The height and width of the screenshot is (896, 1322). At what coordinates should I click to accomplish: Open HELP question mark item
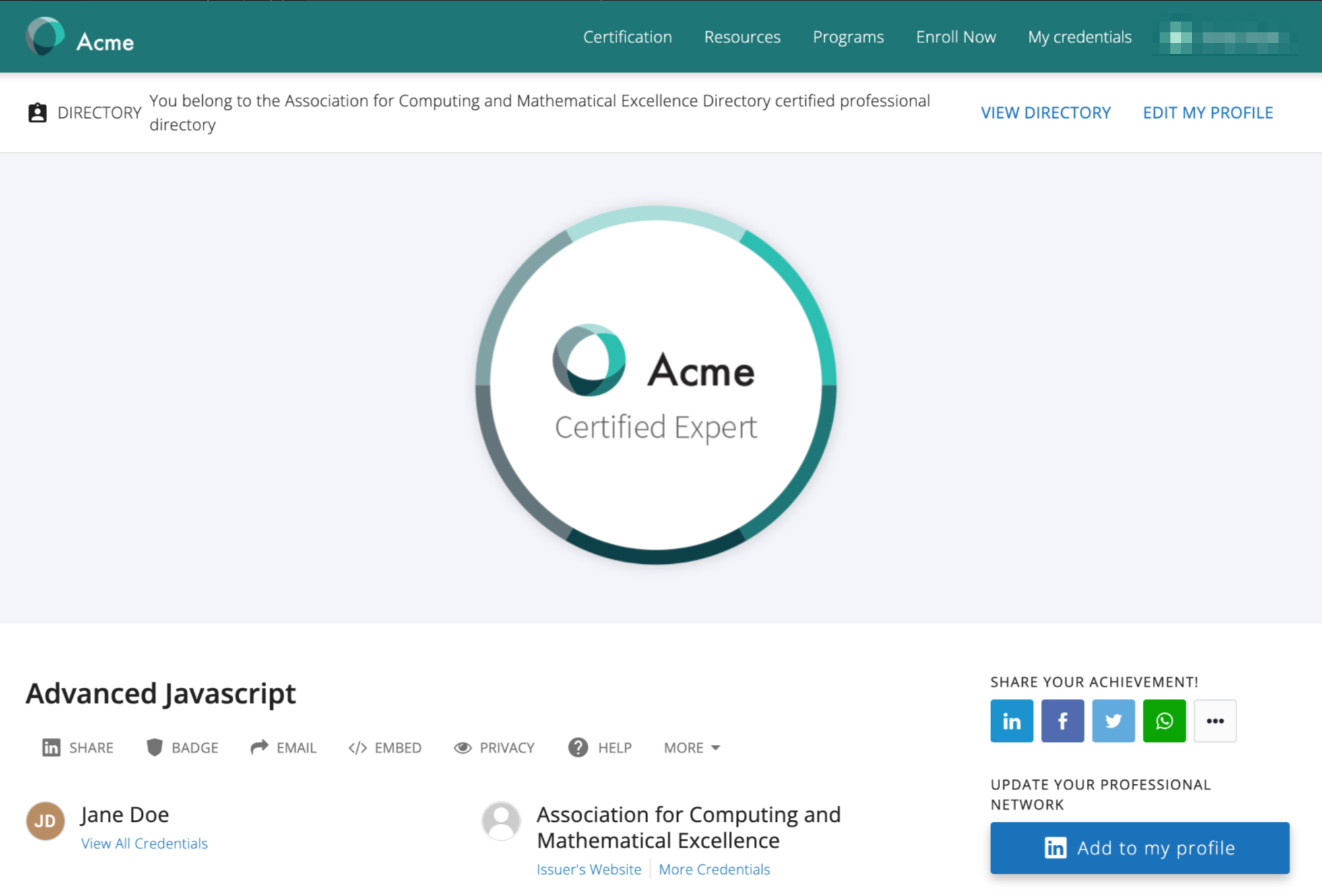[x=600, y=748]
